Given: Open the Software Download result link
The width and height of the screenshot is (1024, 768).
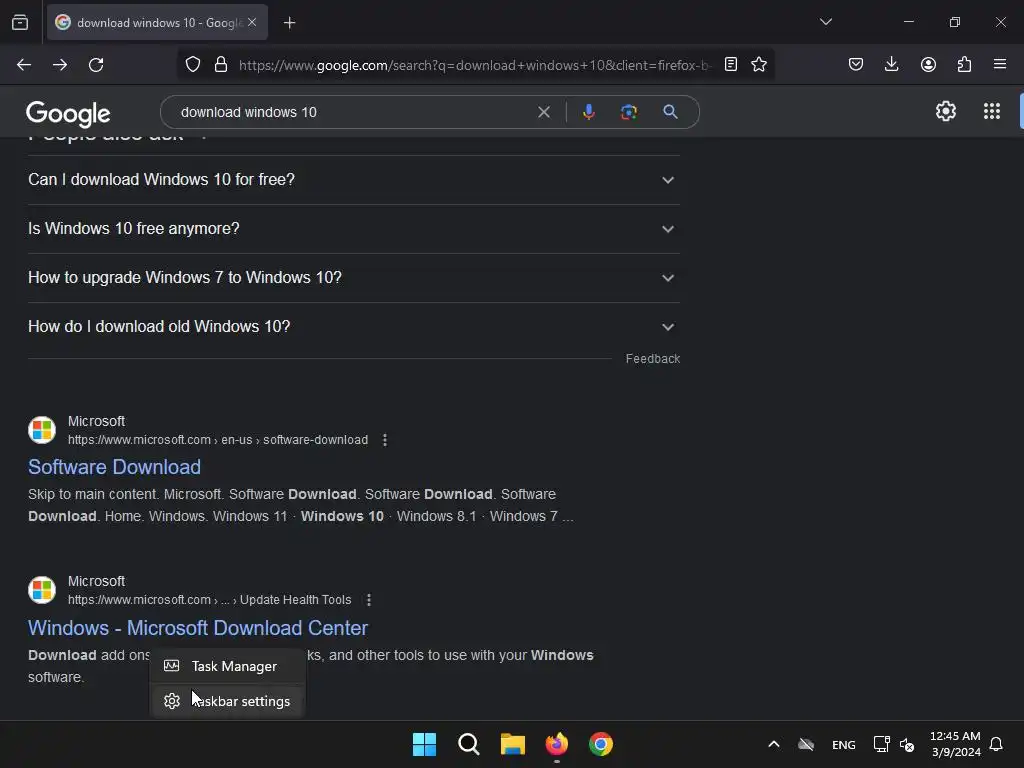Looking at the screenshot, I should point(114,467).
